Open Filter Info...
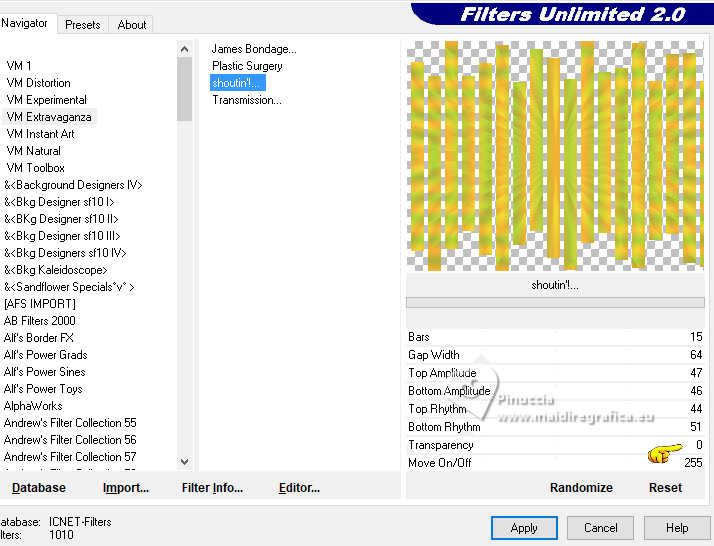The height and width of the screenshot is (546, 714). pyautogui.click(x=212, y=488)
